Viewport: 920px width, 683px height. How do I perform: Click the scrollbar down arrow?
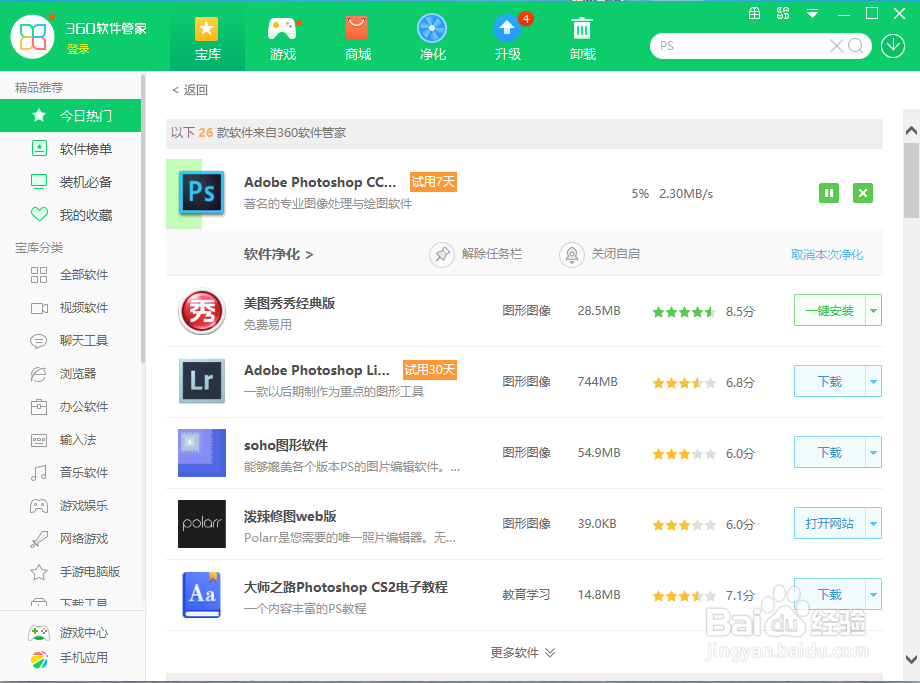pyautogui.click(x=911, y=659)
